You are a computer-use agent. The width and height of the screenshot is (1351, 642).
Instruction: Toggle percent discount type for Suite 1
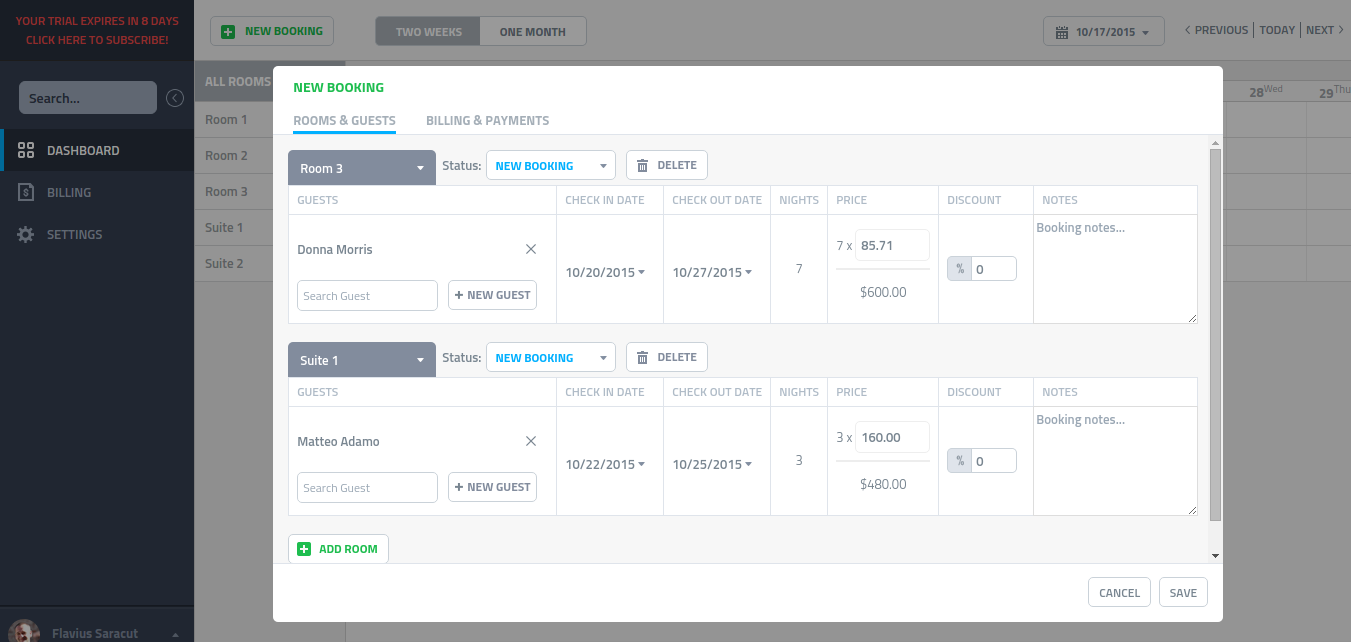[x=960, y=461]
